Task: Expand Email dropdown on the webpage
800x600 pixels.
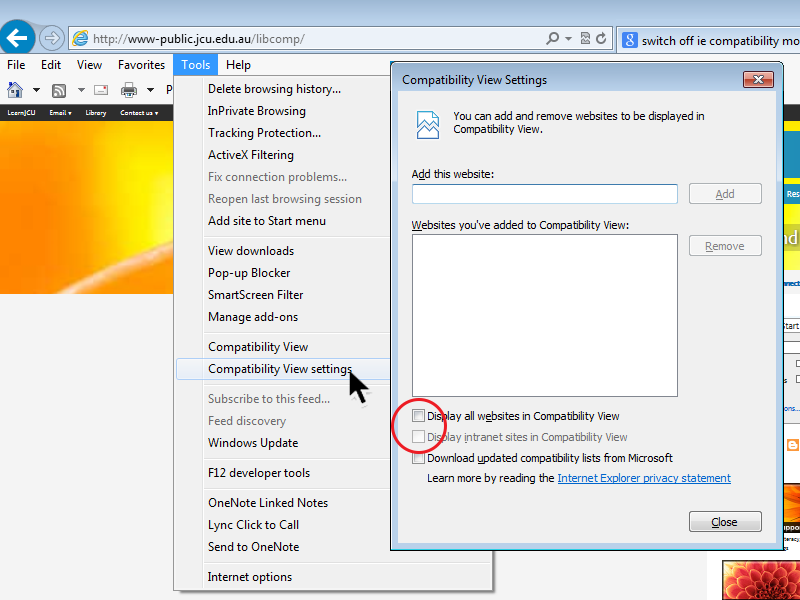Action: 60,113
